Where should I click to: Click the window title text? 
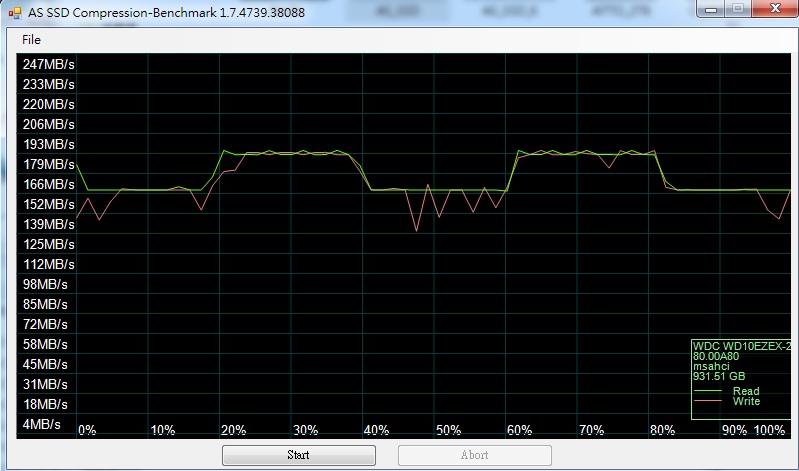[x=166, y=13]
